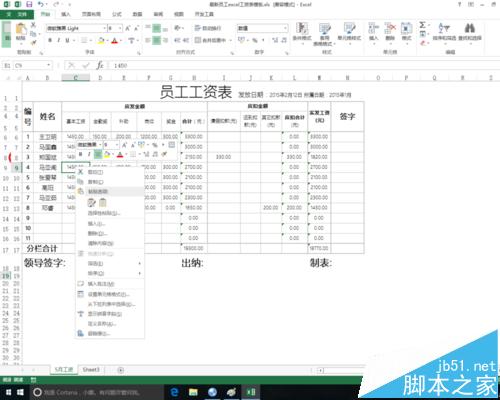Open the Merge and Center dropdown arrow
This screenshot has height=400, width=500.
point(230,40)
